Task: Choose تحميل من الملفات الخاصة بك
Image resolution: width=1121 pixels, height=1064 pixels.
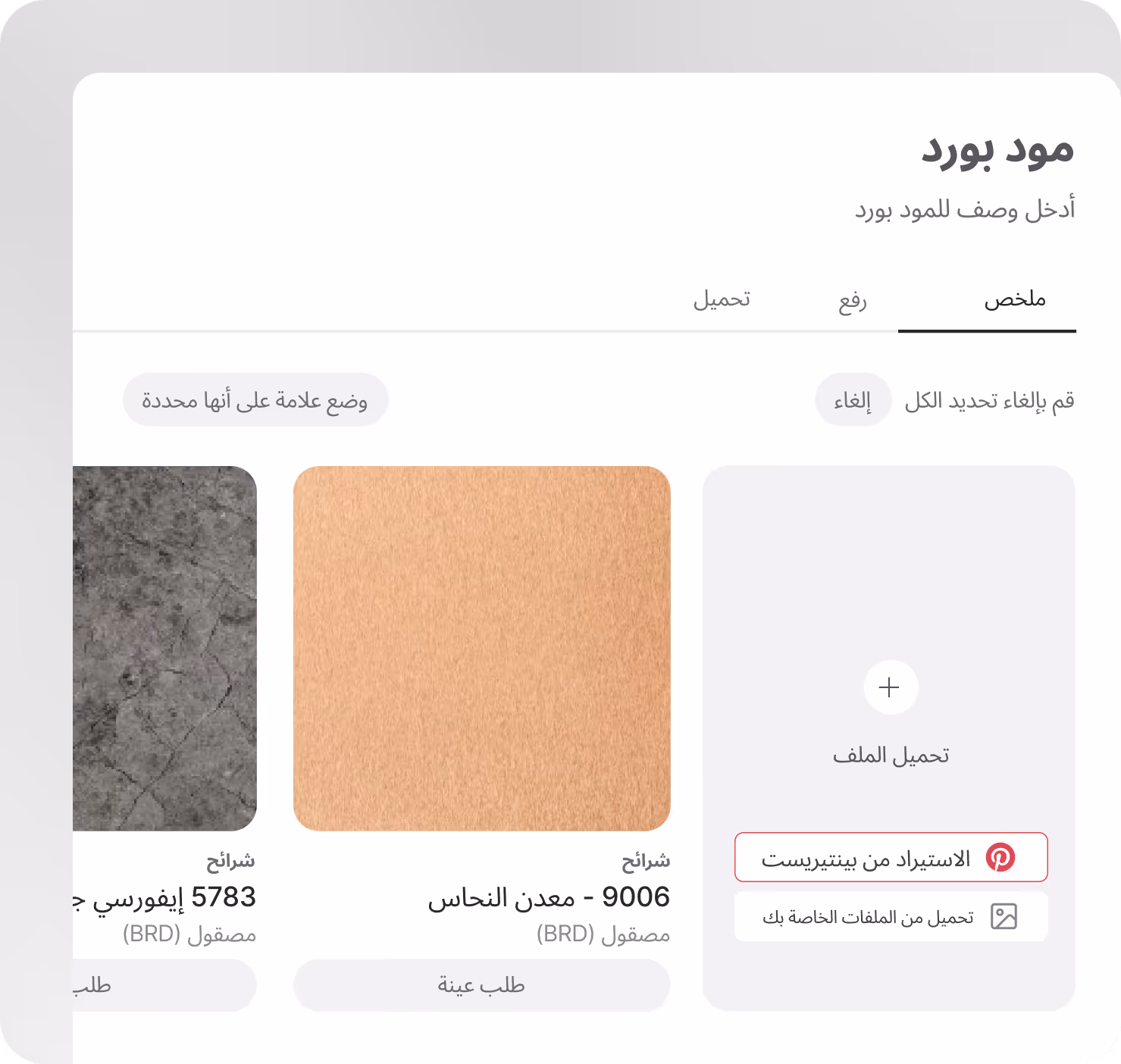Action: [891, 916]
